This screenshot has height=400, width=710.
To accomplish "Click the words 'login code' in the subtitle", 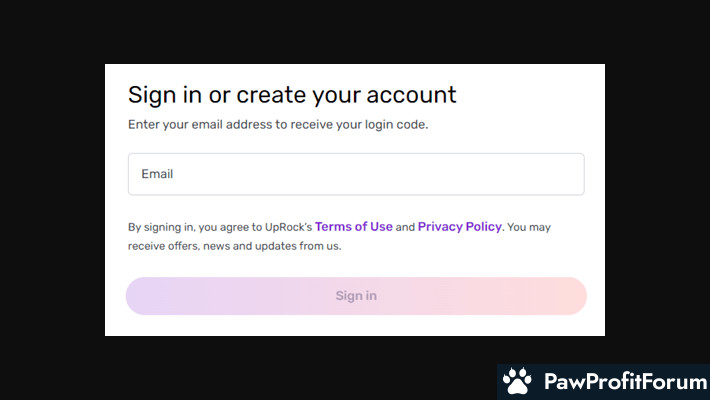I will (x=400, y=125).
